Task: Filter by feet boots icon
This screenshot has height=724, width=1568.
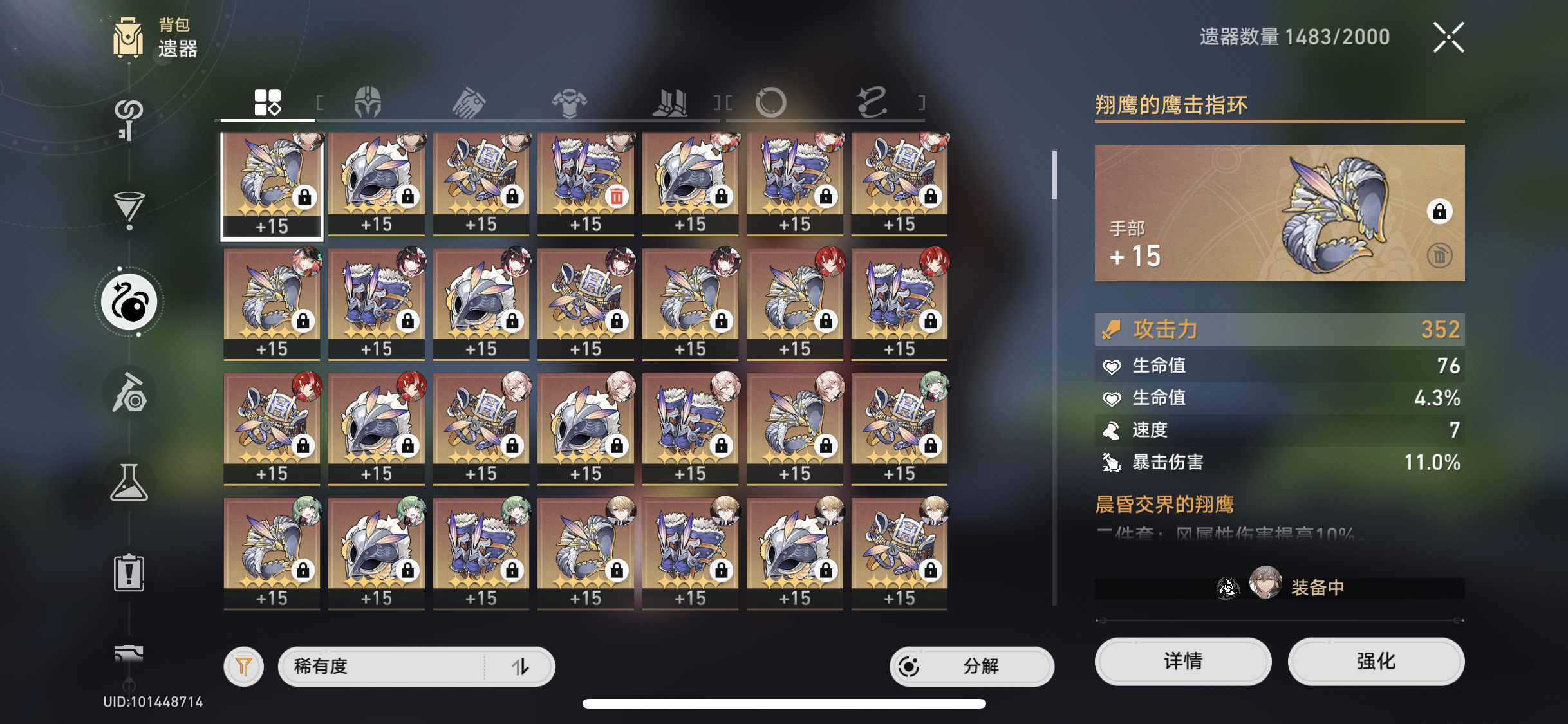Action: coord(670,102)
